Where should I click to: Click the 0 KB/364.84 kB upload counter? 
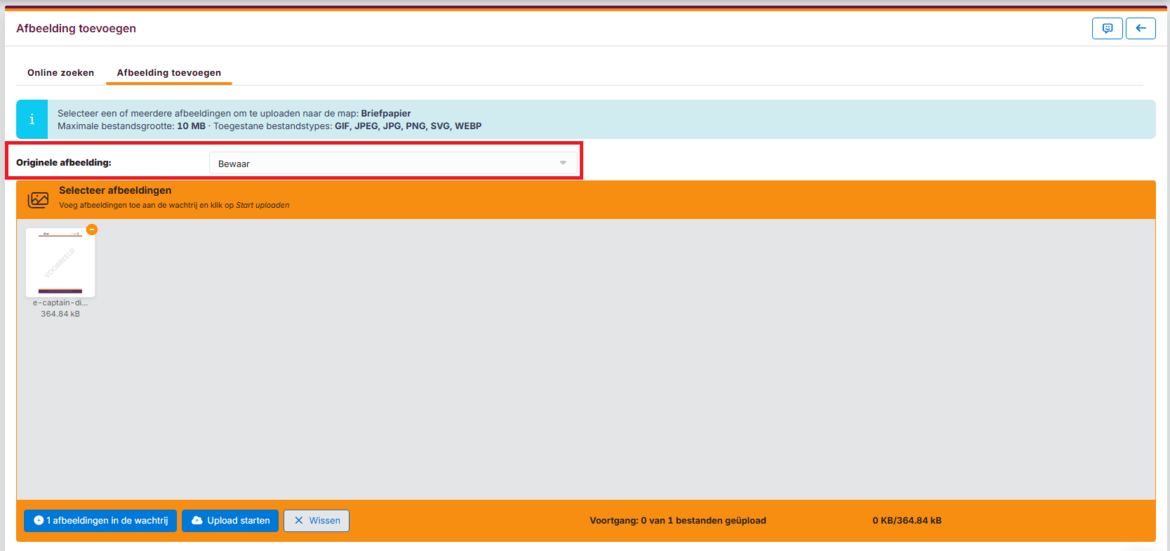907,520
